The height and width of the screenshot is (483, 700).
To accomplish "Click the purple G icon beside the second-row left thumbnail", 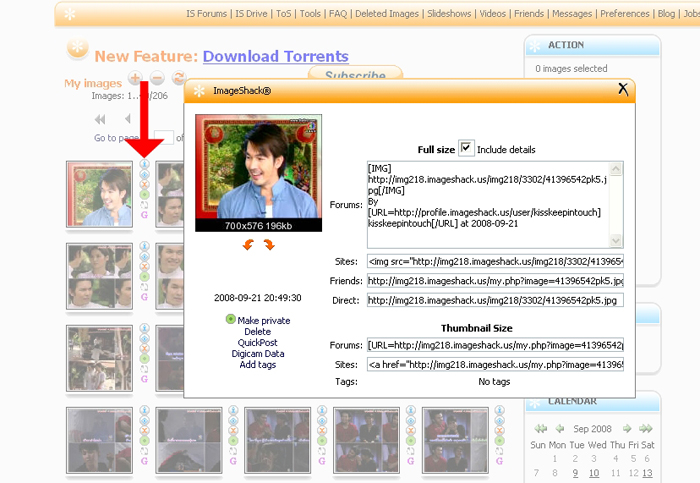I will (144, 297).
